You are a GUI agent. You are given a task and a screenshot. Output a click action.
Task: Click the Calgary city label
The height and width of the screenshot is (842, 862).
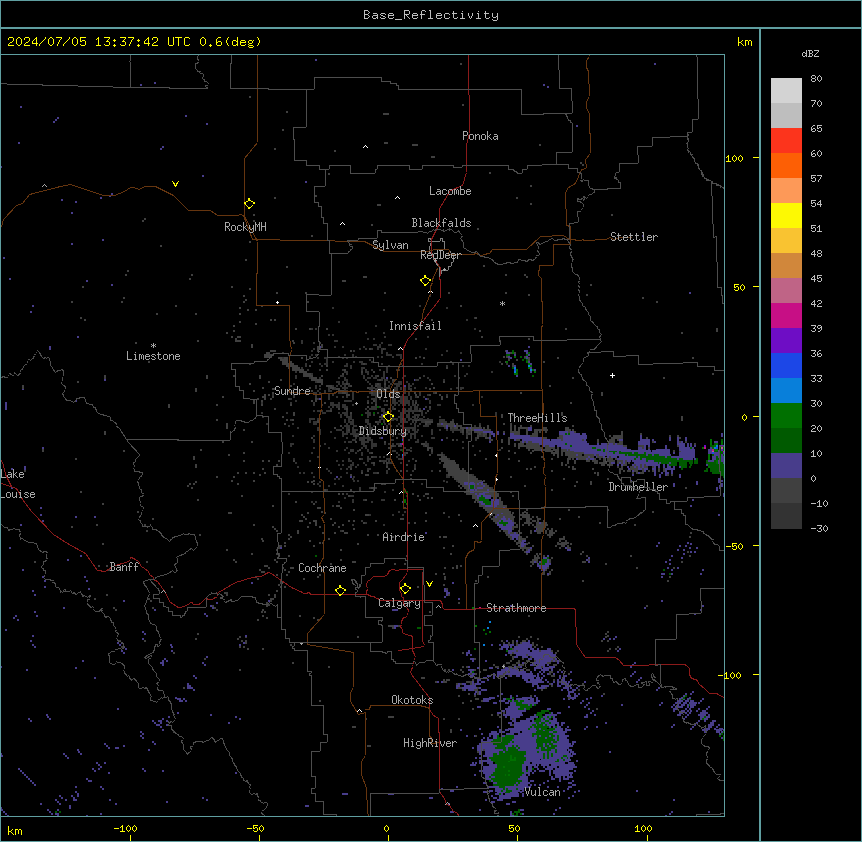(x=399, y=603)
